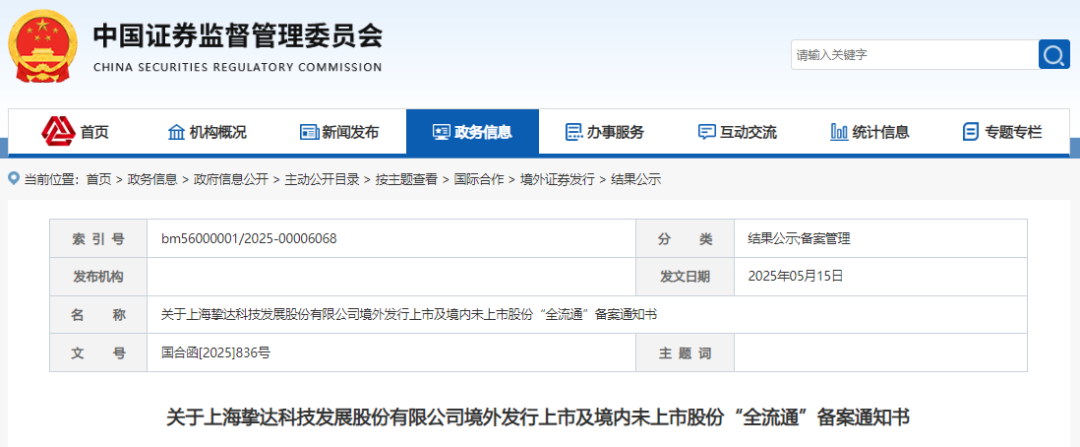
Task: Go to 境外证券发行 in the breadcrumb
Action: coord(557,180)
